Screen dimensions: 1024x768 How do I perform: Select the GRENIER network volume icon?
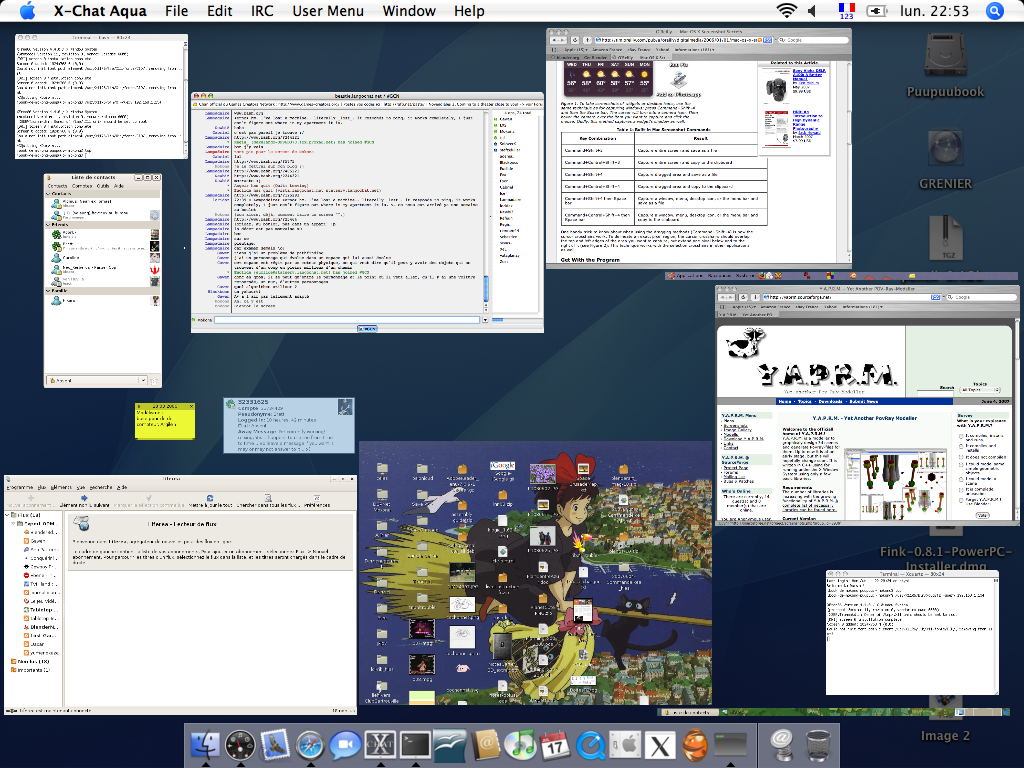click(x=945, y=147)
